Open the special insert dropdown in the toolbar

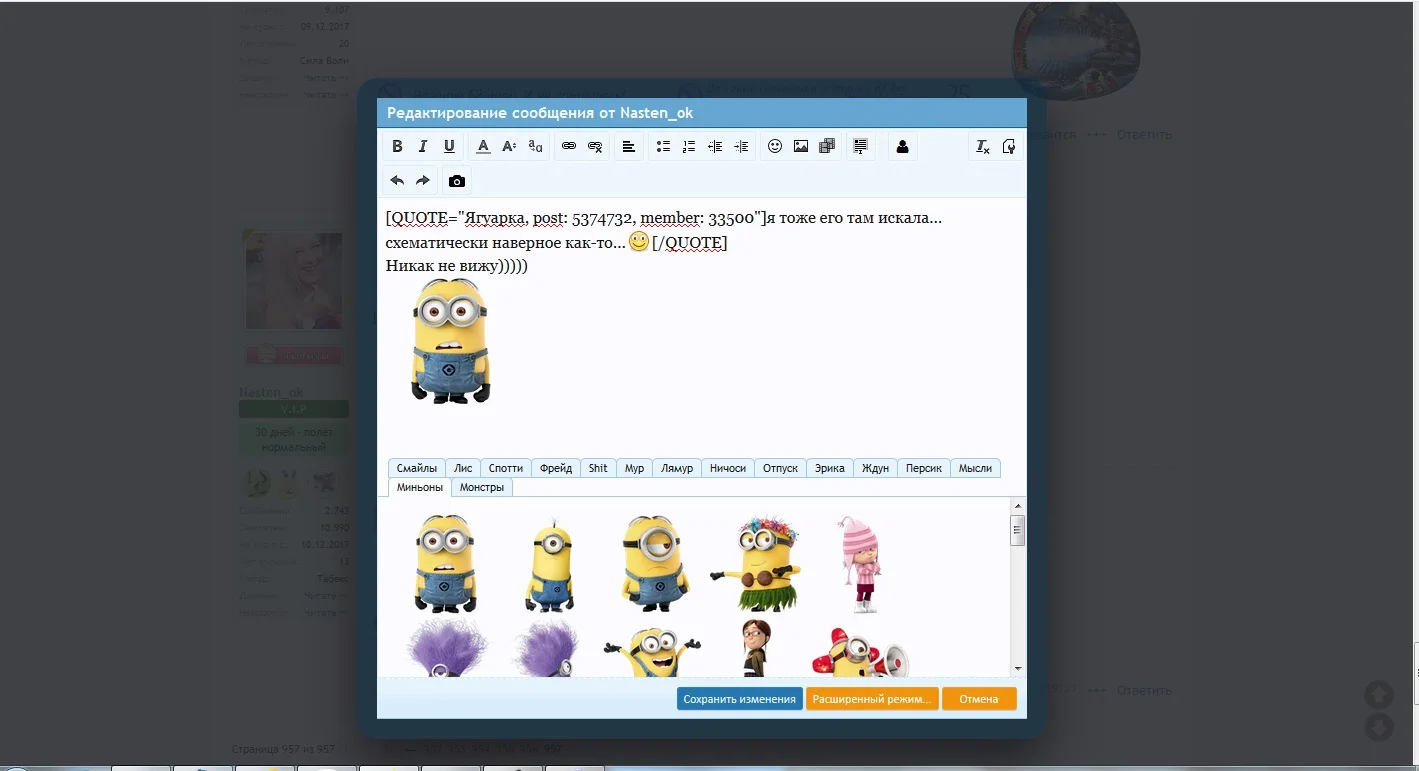tap(860, 147)
